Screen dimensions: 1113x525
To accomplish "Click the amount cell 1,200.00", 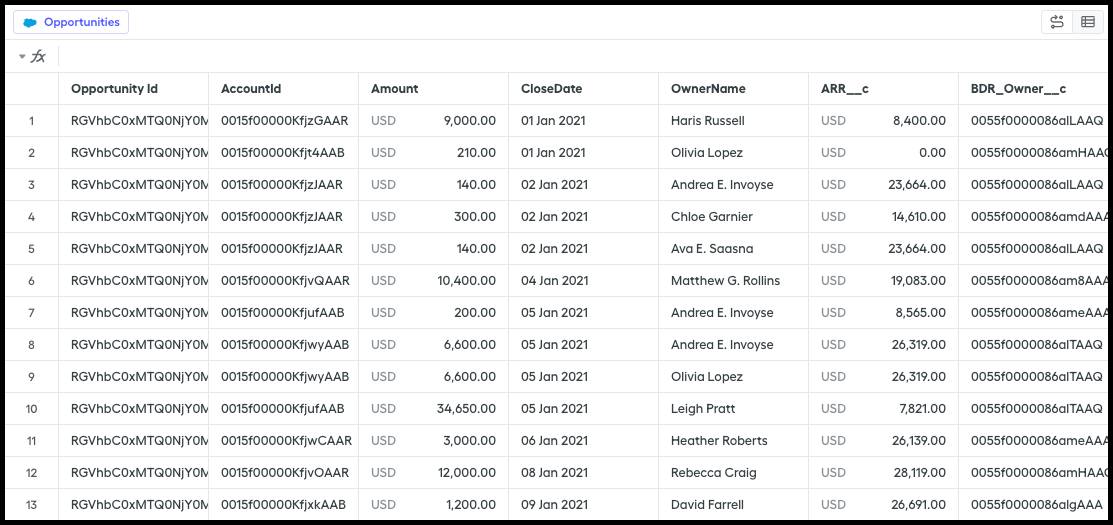I will tap(434, 505).
